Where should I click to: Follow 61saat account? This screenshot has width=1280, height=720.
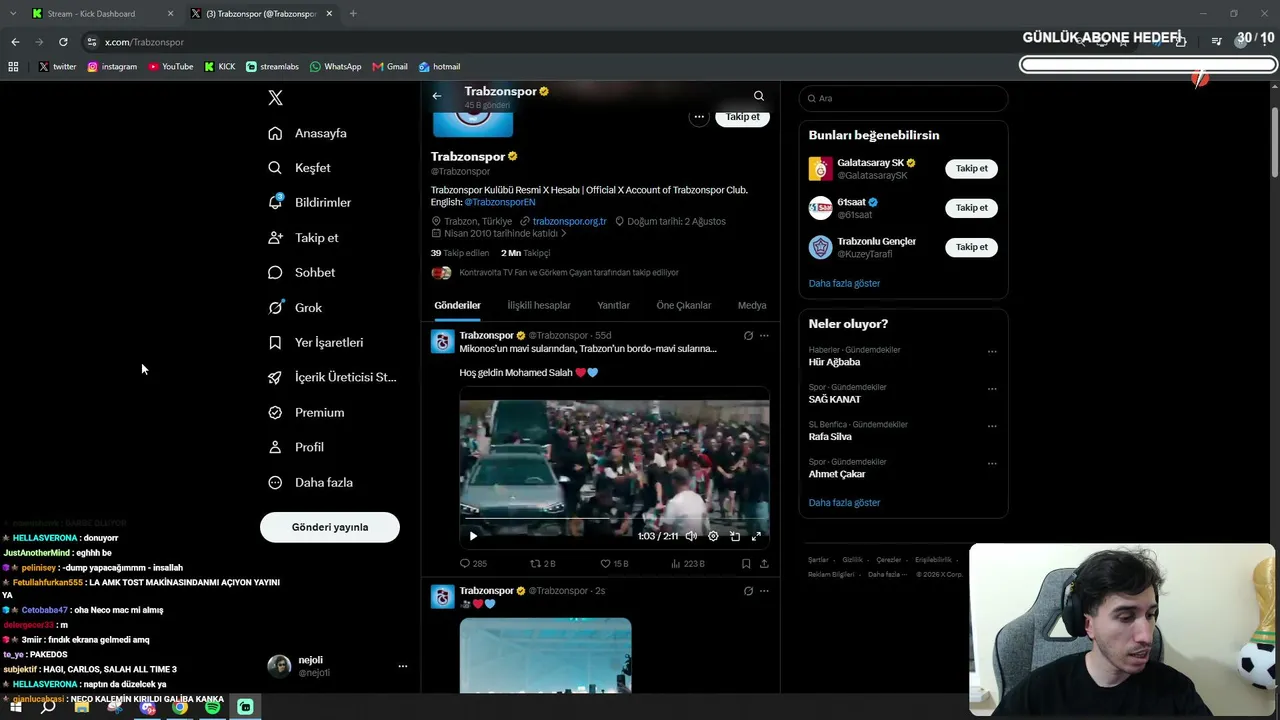coord(971,208)
